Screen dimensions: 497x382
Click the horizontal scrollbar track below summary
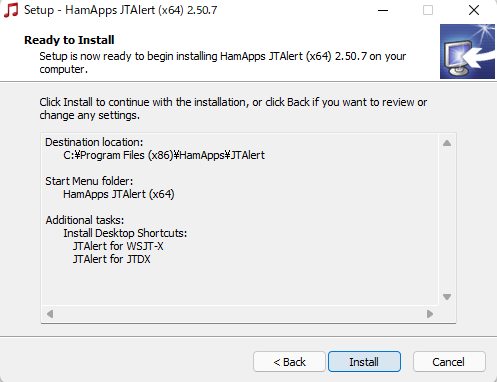coord(240,314)
